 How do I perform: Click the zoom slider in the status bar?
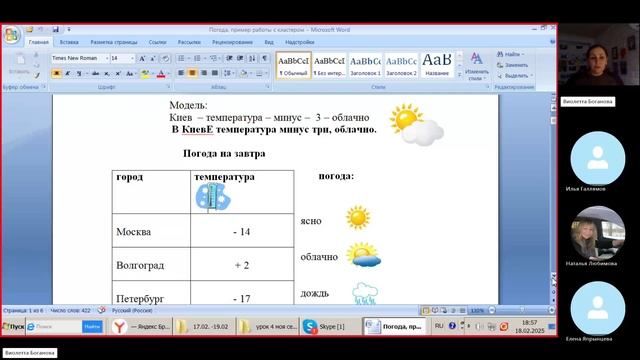point(522,310)
